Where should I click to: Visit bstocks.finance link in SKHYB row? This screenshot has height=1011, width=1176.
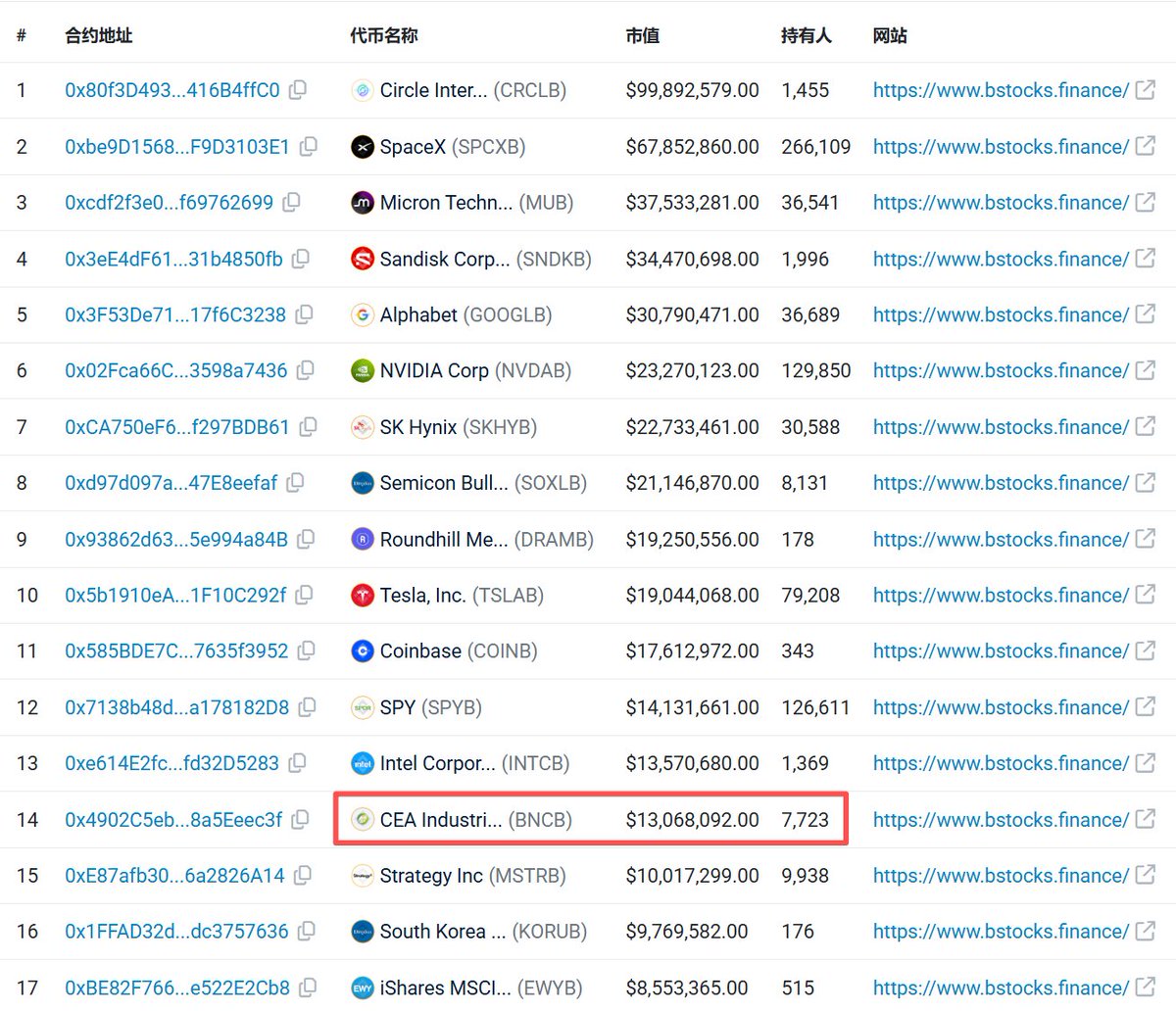[1001, 427]
